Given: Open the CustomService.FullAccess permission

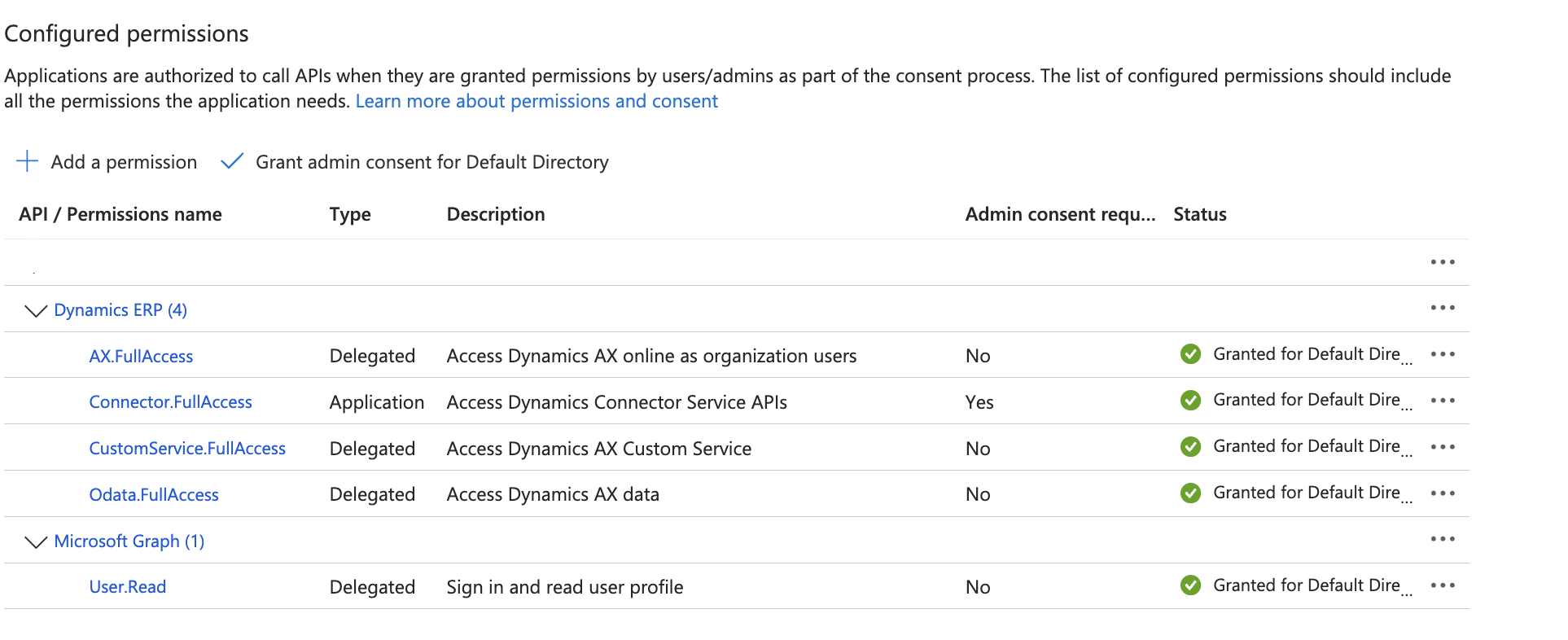Looking at the screenshot, I should (x=187, y=449).
